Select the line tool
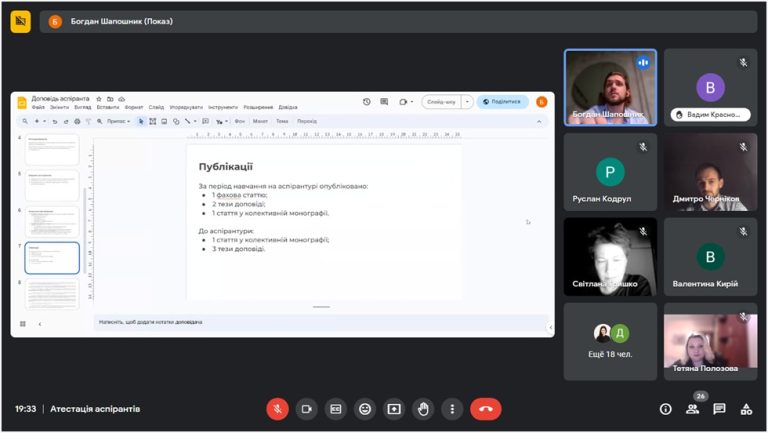The width and height of the screenshot is (768, 433). click(x=188, y=121)
